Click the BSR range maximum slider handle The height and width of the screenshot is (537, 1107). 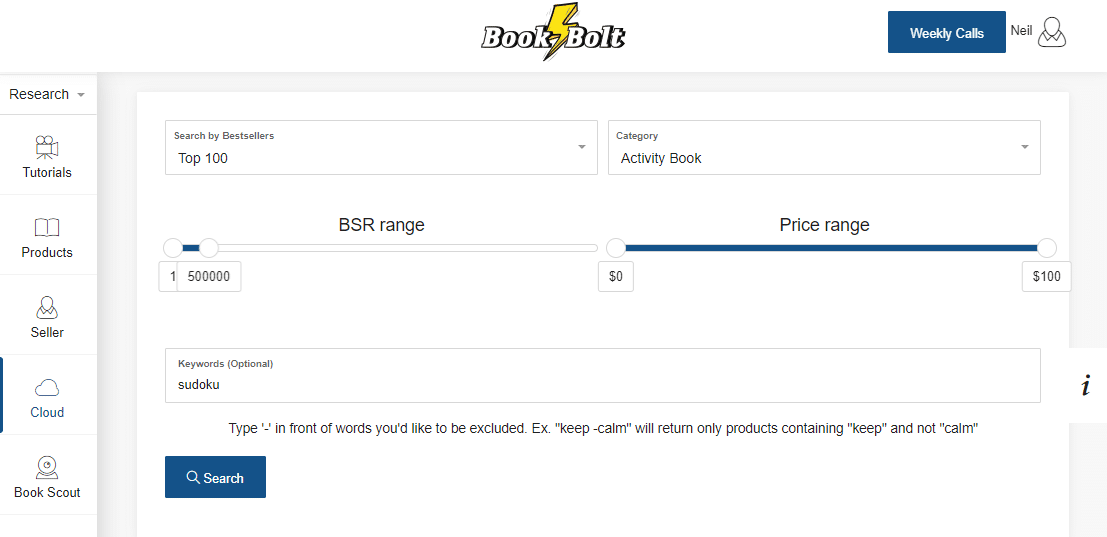click(x=209, y=248)
